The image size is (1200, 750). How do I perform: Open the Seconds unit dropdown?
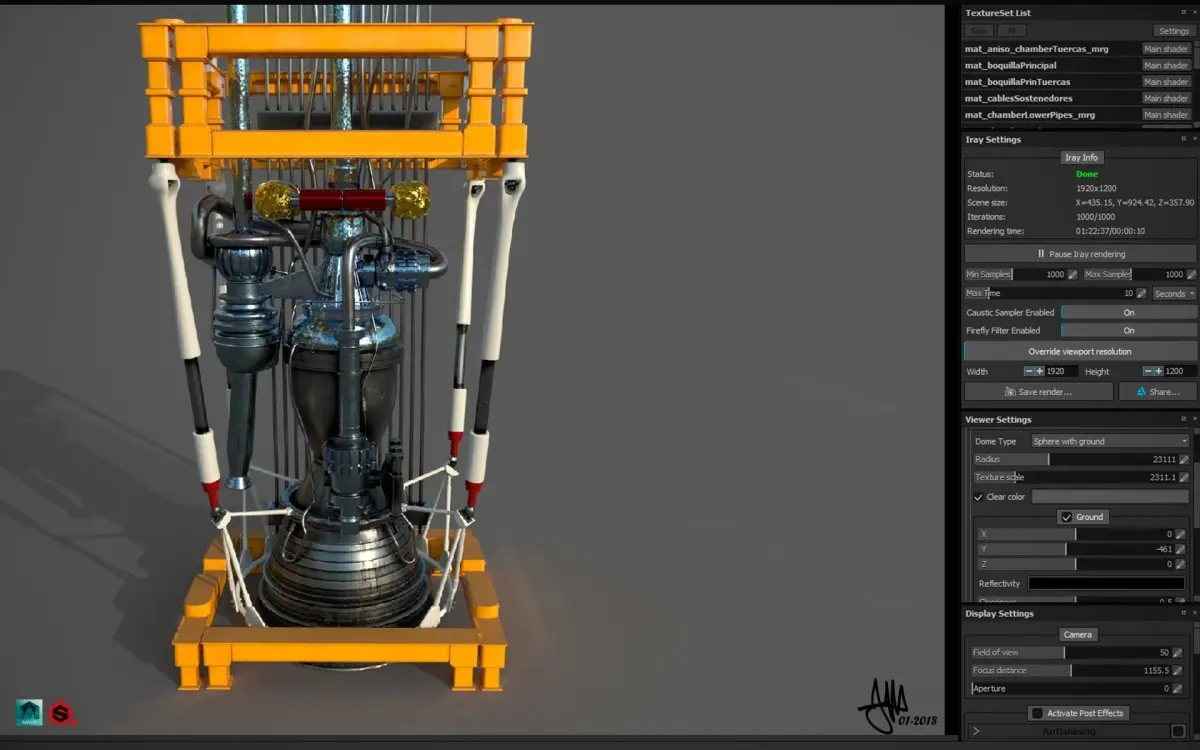(1174, 293)
